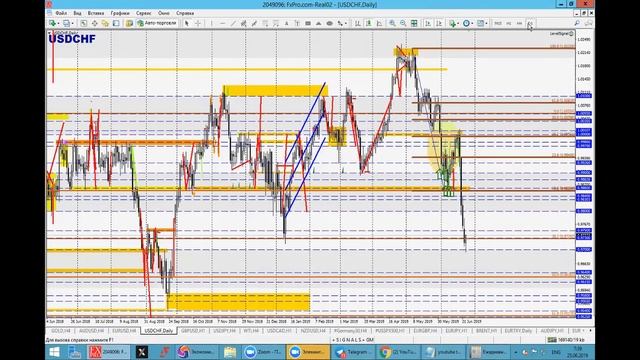
Task: Open Chrome YouTube taskbar button
Action: pos(398,352)
